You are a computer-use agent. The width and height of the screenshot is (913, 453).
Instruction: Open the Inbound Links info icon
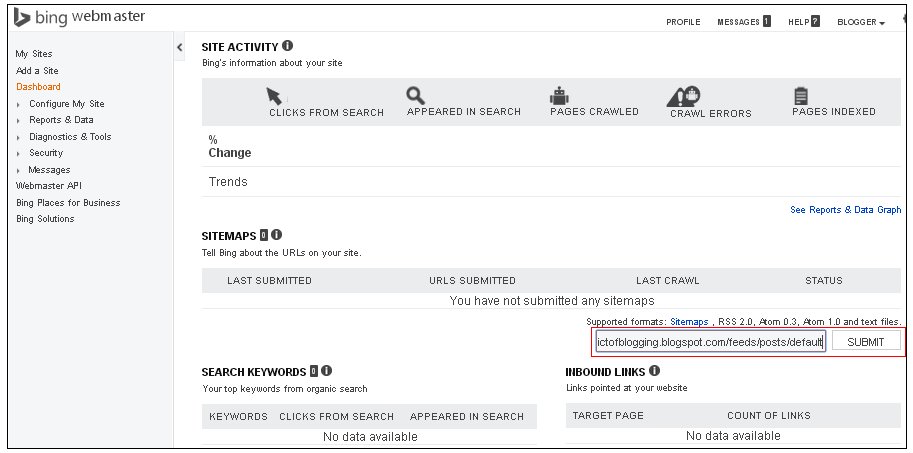tap(654, 370)
